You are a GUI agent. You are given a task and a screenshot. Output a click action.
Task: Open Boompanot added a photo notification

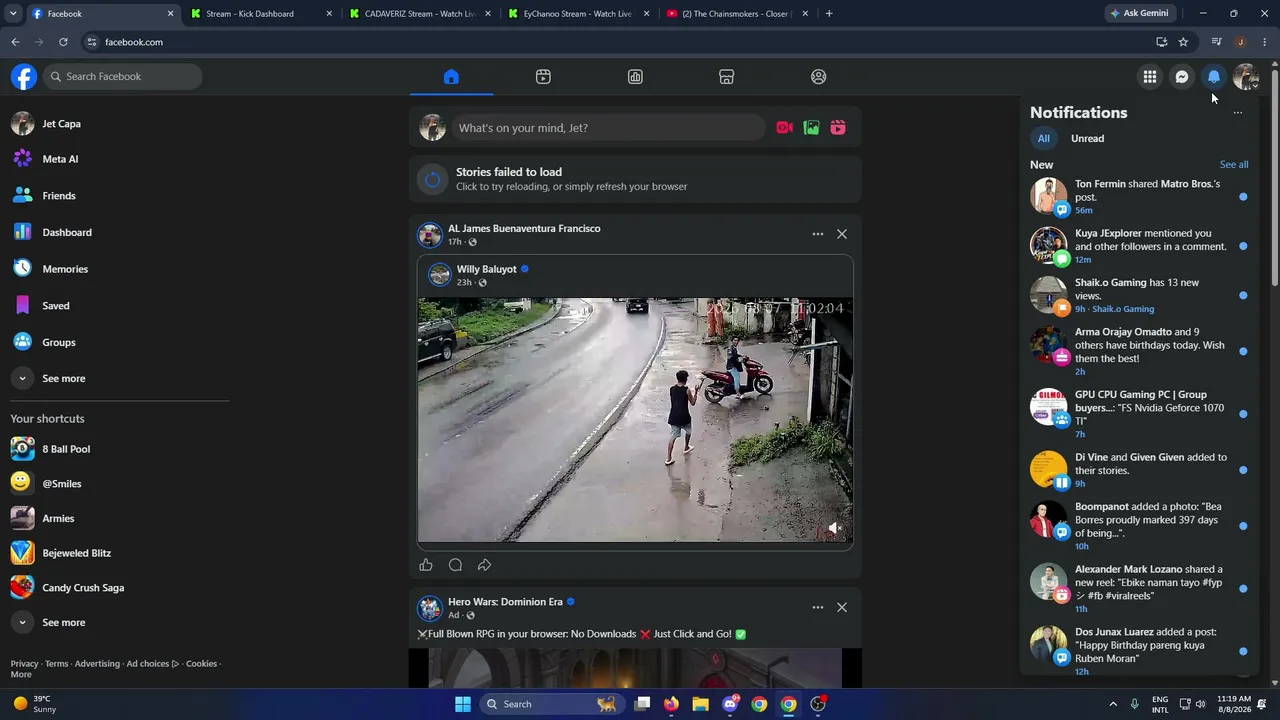[x=1139, y=526]
